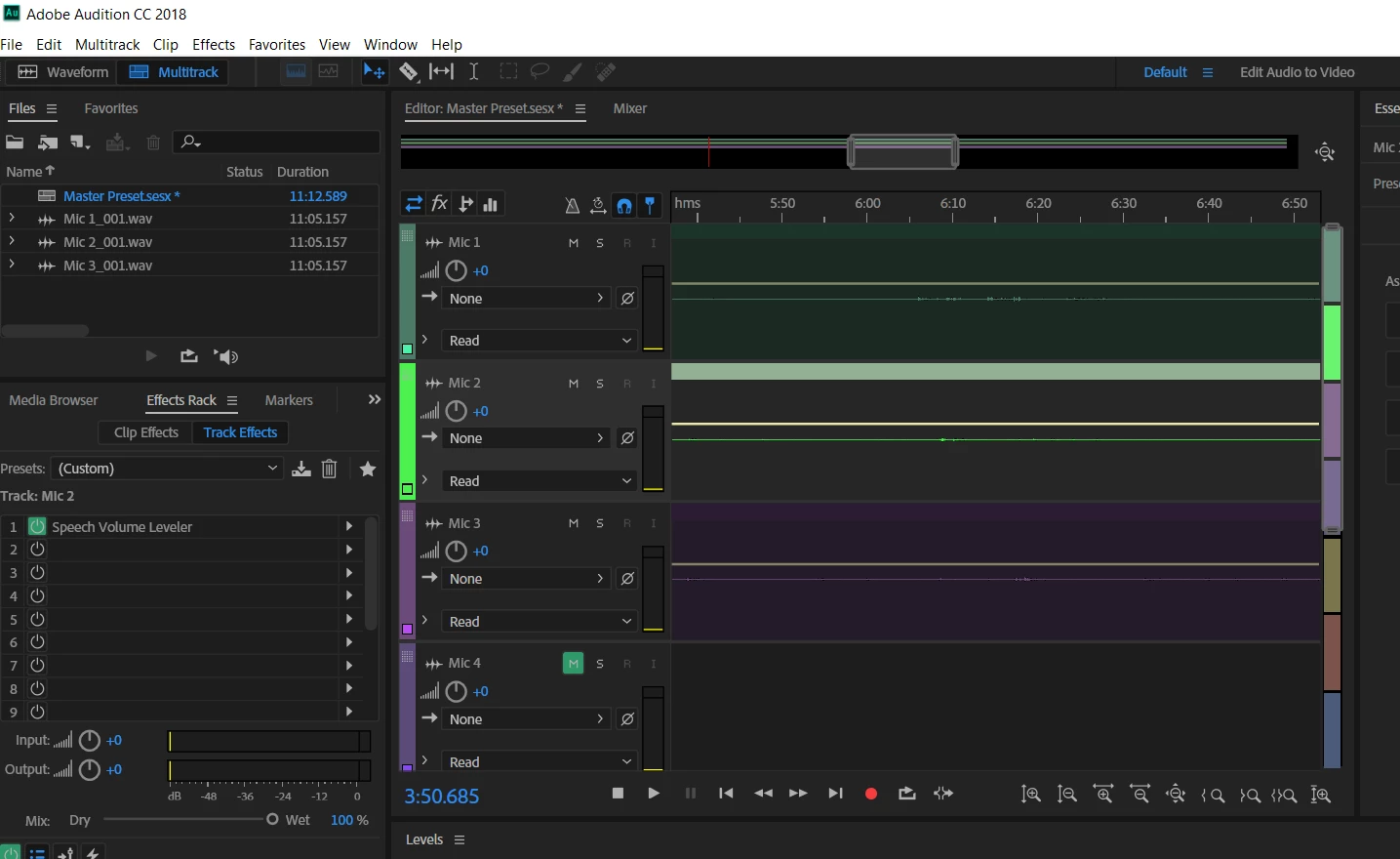The image size is (1400, 859).
Task: Expand Mic 1_001.wav file entry
Action: (11, 219)
